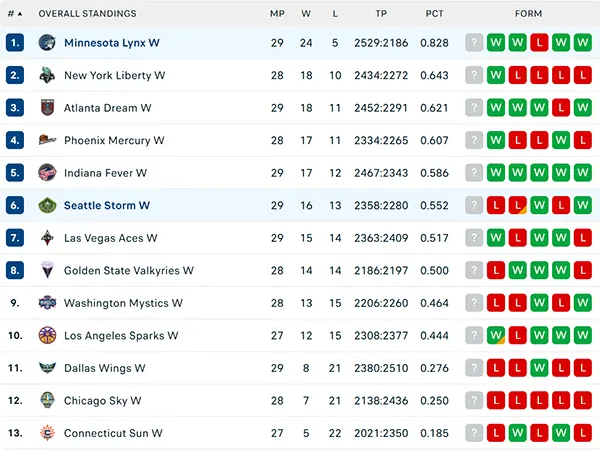Click Dallas Wings green W form badge
This screenshot has height=450, width=600.
click(x=539, y=368)
